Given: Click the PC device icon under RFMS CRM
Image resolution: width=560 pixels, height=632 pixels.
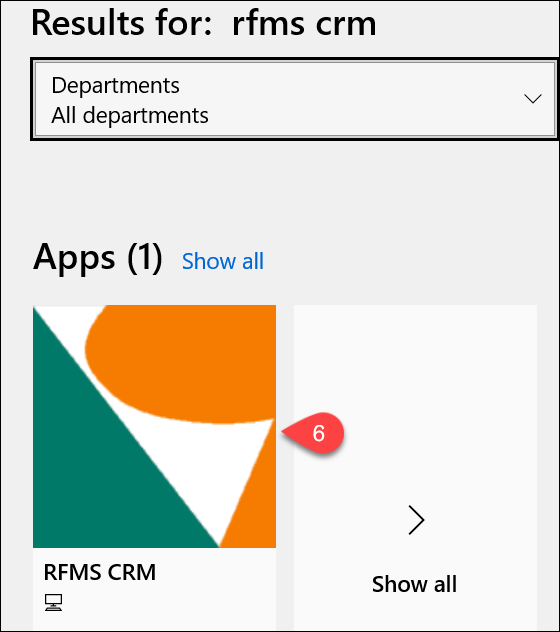Looking at the screenshot, I should pos(53,603).
